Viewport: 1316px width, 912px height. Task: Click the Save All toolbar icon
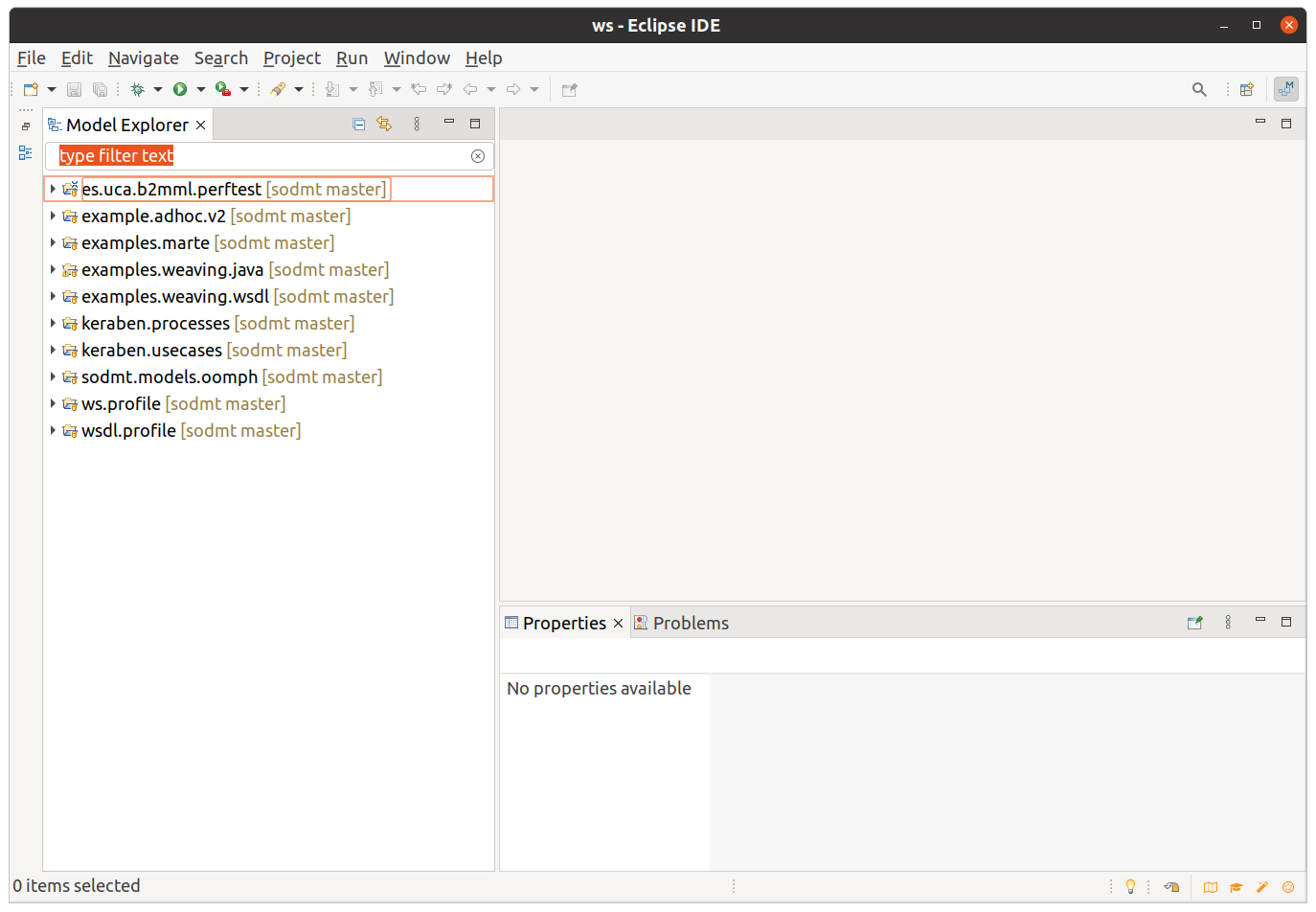100,89
